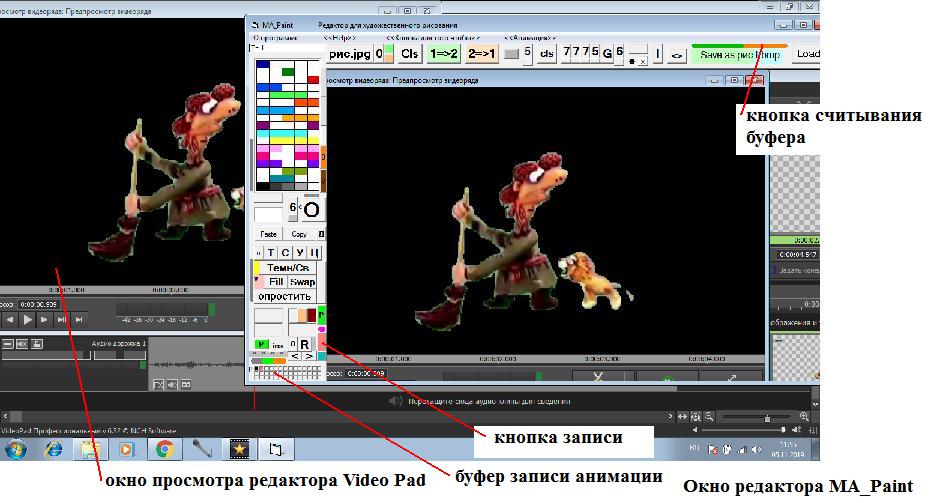Click the speaker volume icon in the system tray
The width and height of the screenshot is (933, 503).
click(x=756, y=449)
